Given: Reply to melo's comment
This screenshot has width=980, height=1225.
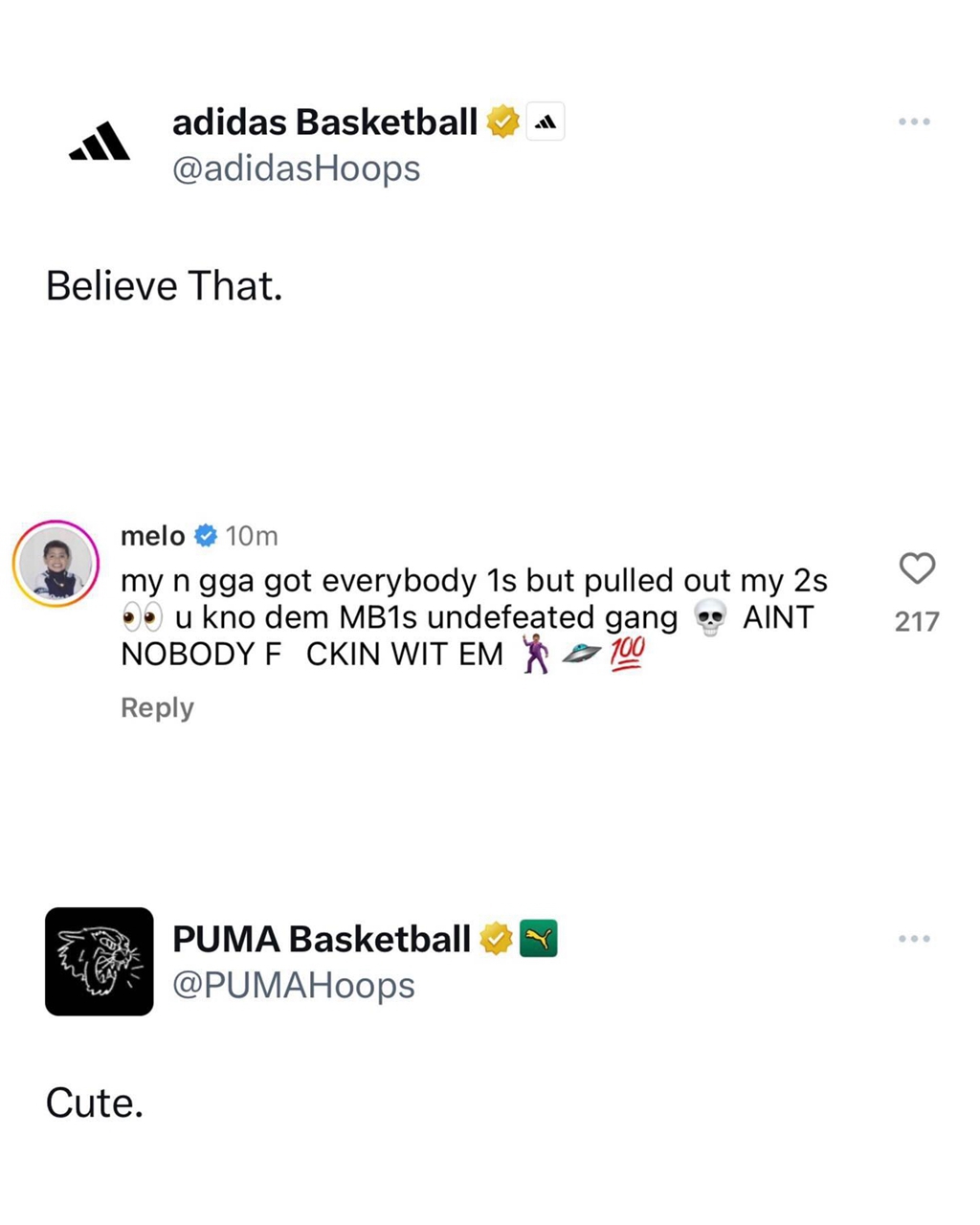Looking at the screenshot, I should pyautogui.click(x=157, y=708).
